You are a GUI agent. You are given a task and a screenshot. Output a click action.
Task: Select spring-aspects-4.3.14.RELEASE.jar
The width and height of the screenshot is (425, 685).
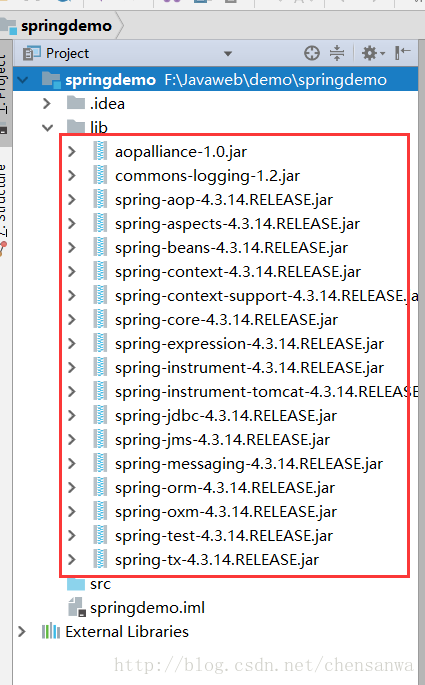click(x=237, y=224)
